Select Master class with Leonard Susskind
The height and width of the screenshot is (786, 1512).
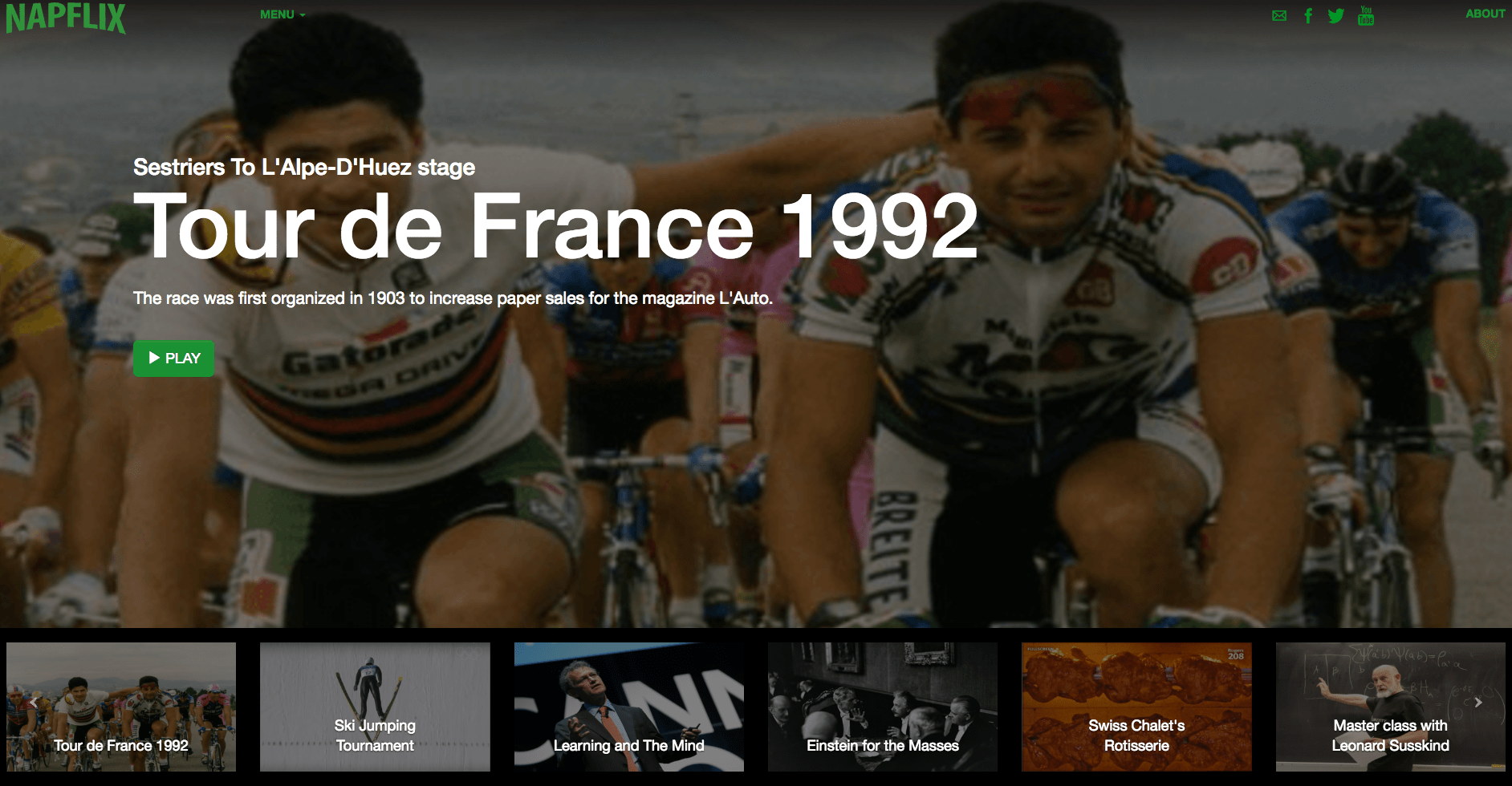1391,707
